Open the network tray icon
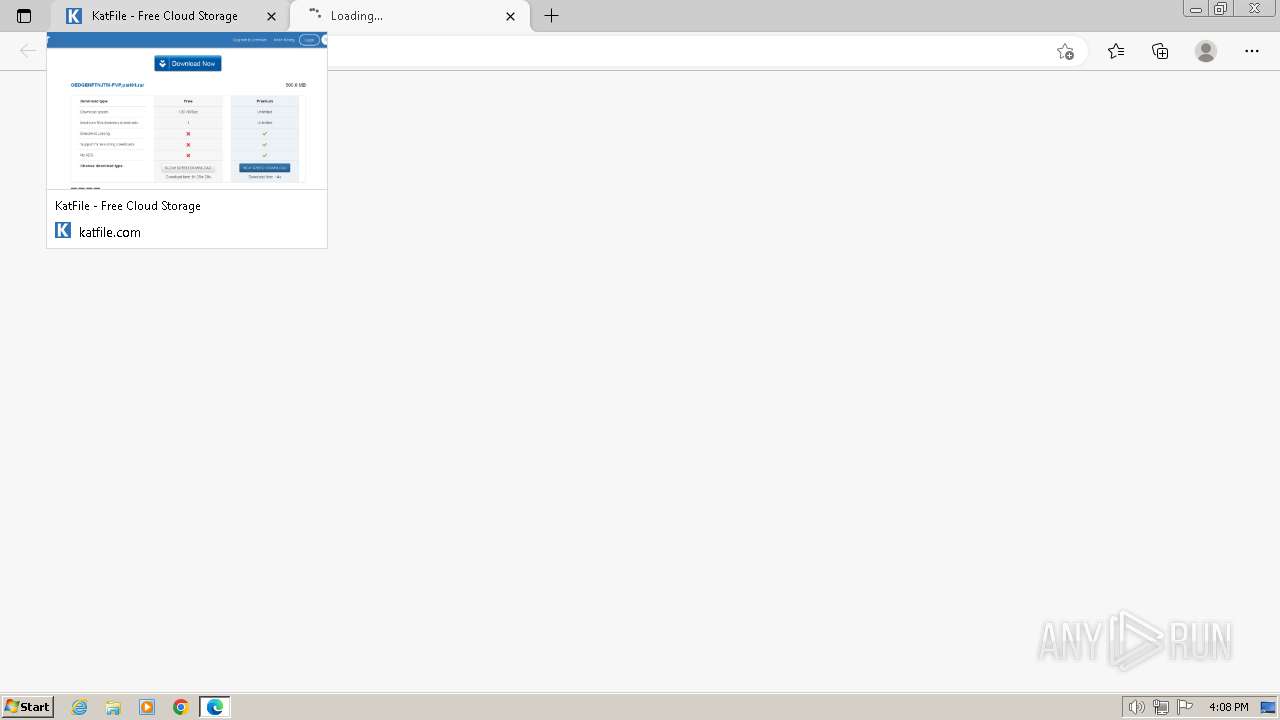Image resolution: width=1280 pixels, height=720 pixels. tap(1161, 707)
